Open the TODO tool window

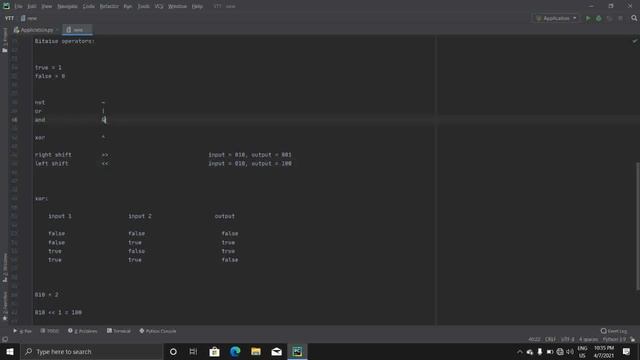pyautogui.click(x=50, y=331)
